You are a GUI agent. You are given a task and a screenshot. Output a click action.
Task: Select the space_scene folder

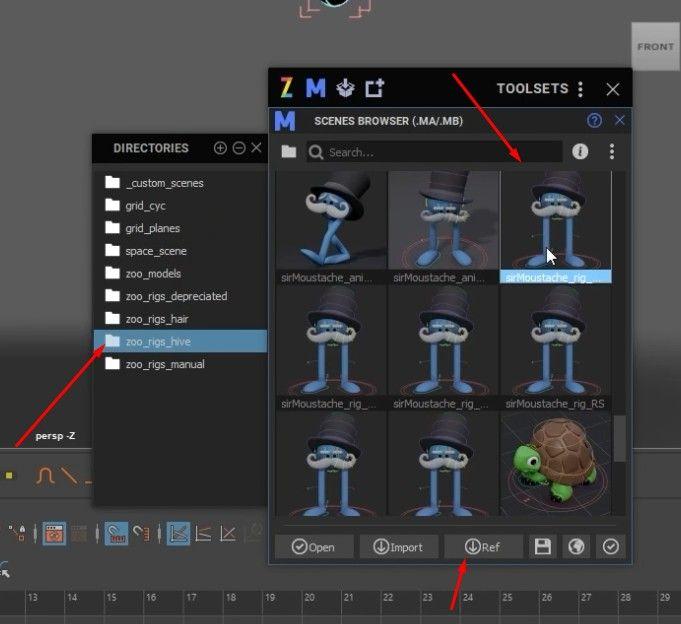[180, 251]
